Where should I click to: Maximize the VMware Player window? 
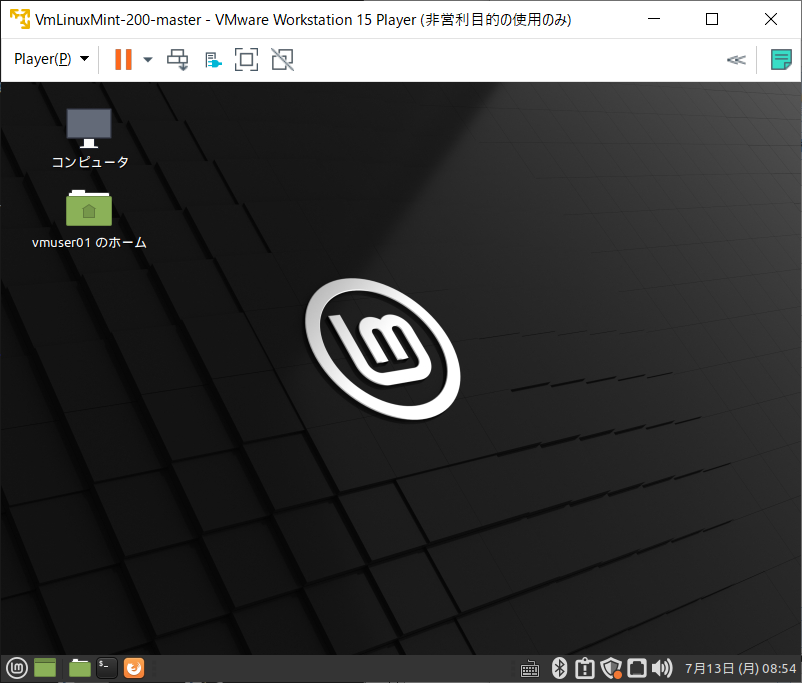712,19
